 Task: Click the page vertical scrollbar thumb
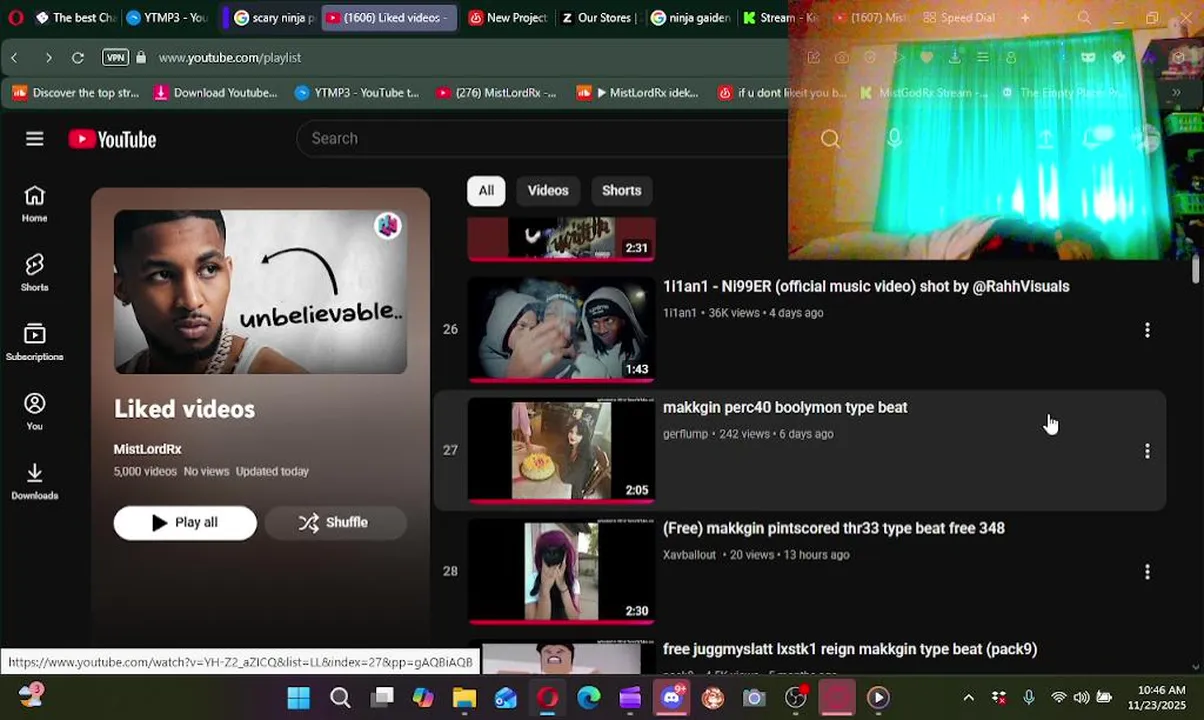(x=1195, y=269)
